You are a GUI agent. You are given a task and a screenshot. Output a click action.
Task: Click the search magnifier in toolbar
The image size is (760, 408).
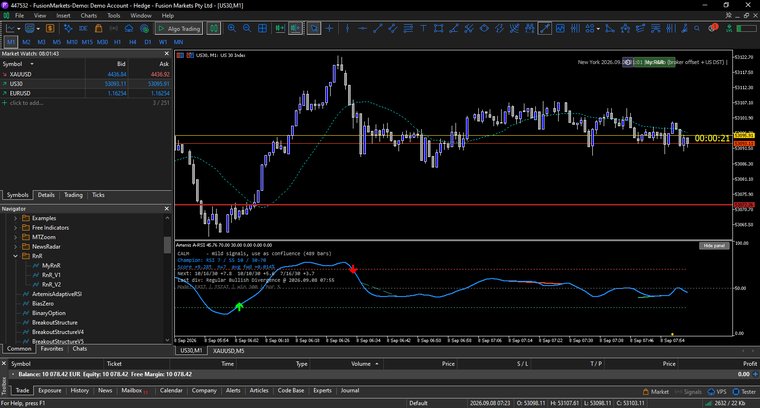pos(697,29)
